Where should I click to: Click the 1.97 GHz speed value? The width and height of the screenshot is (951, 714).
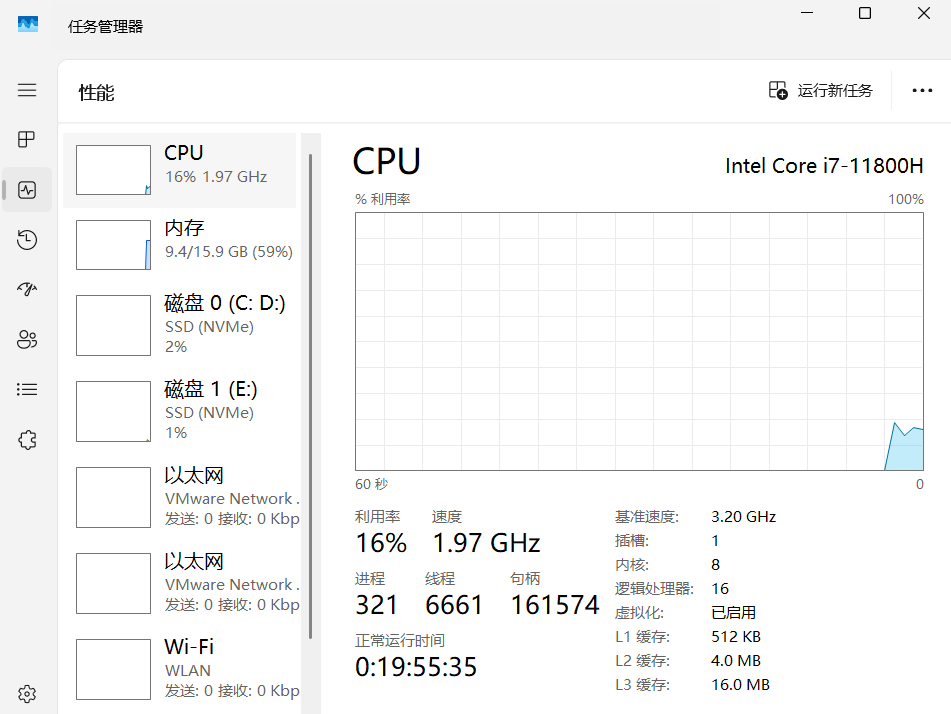486,542
